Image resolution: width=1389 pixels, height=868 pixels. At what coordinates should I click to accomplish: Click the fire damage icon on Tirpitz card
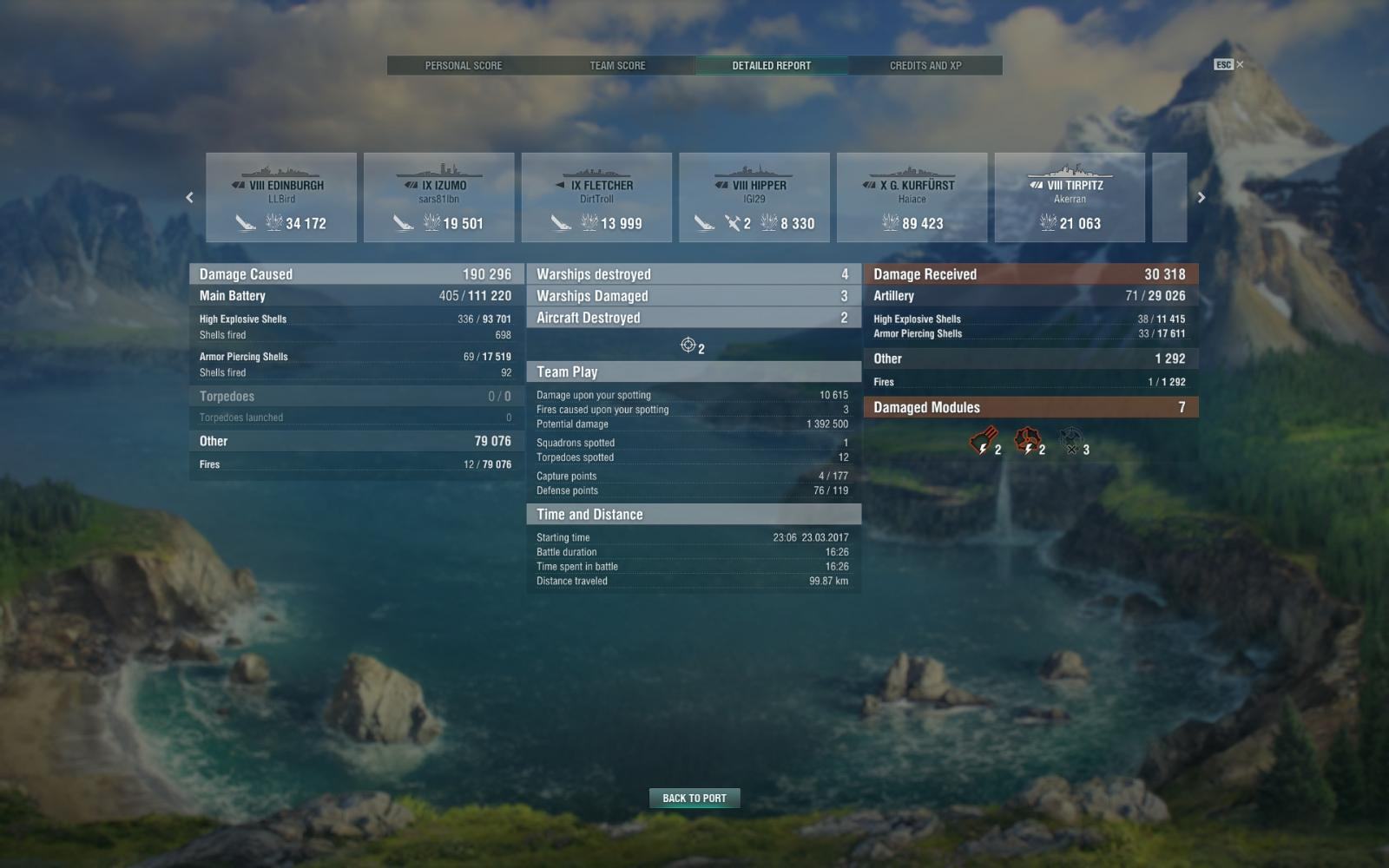tap(1048, 223)
